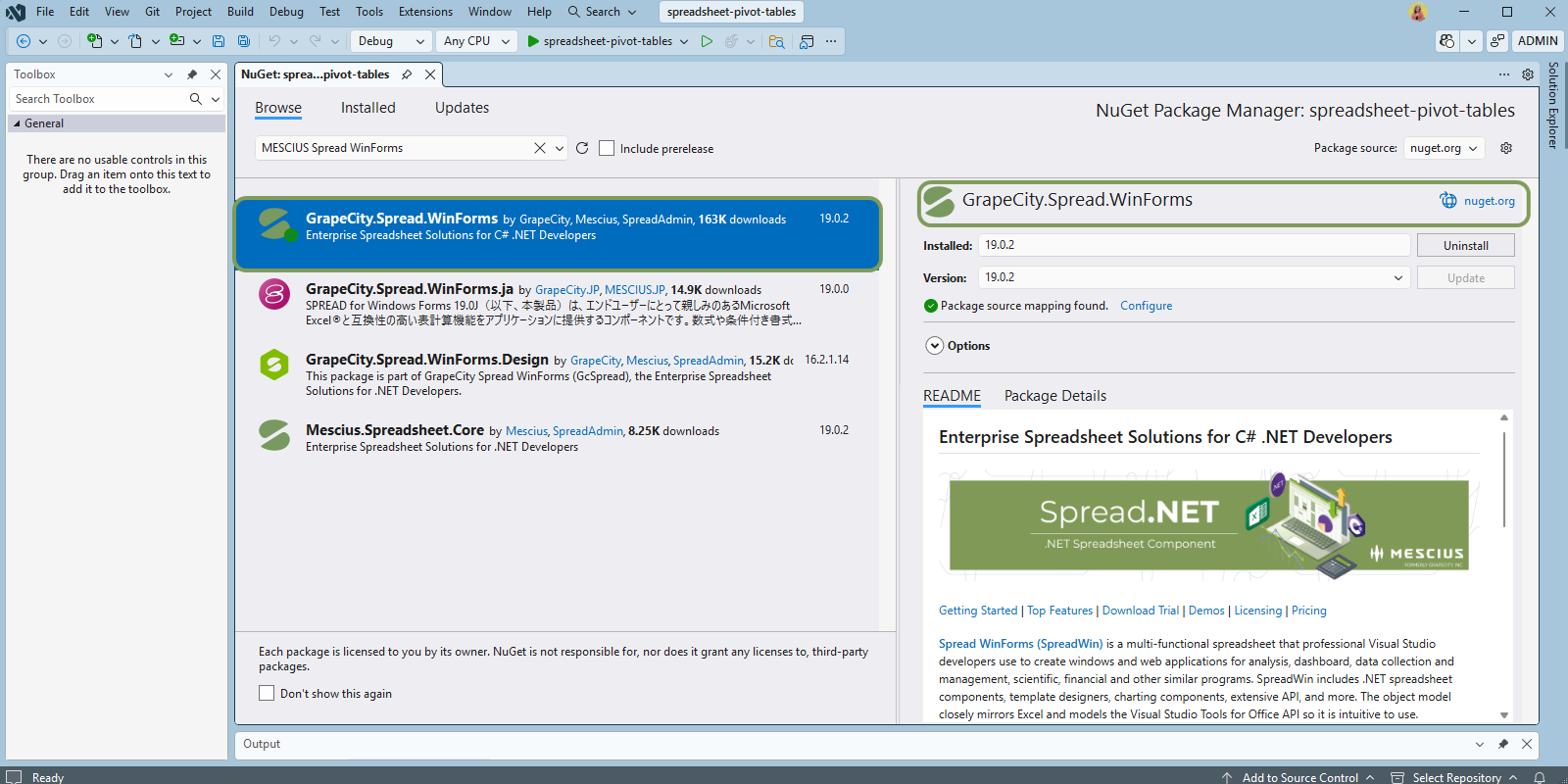Image resolution: width=1568 pixels, height=784 pixels.
Task: Uninstall GrapeCity.Spread.WinForms package
Action: point(1466,245)
